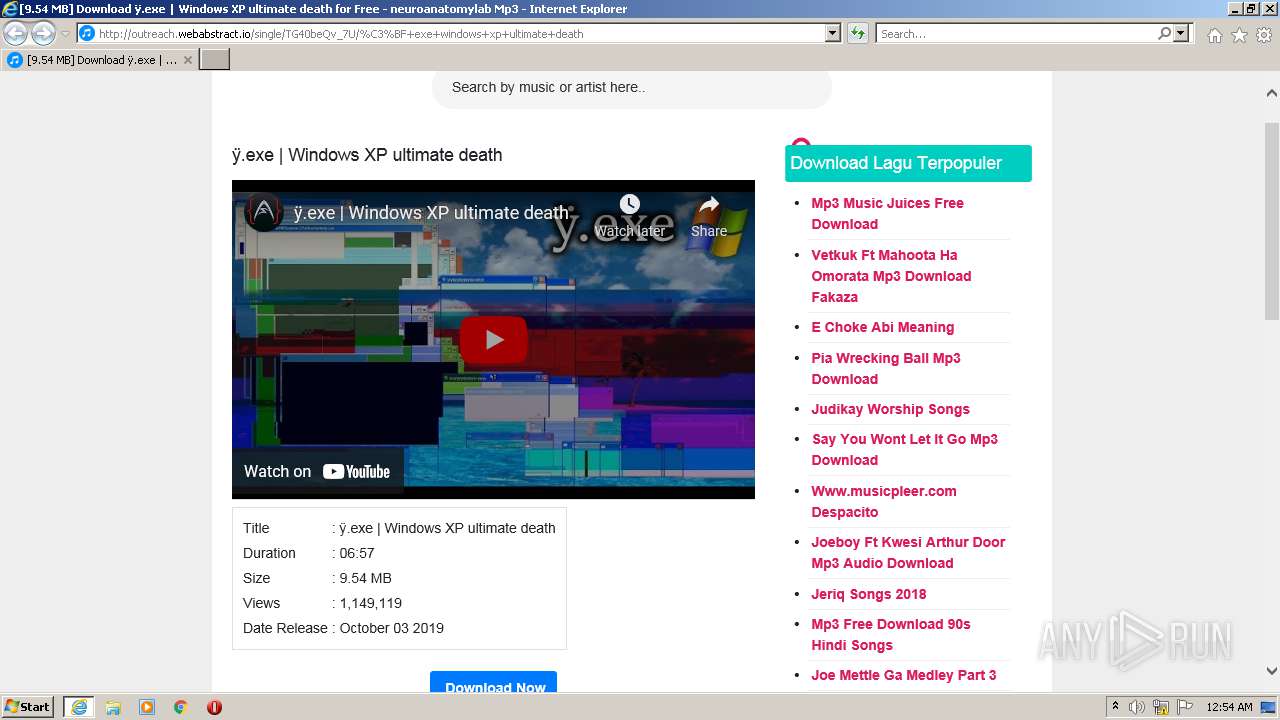Open 'Joeboy Ft Kwesi Arthur Door' link

point(908,552)
